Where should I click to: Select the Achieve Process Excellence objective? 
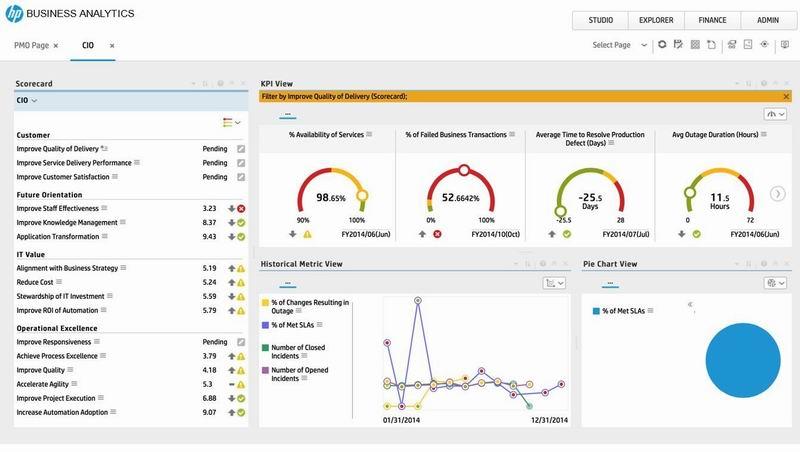(57, 356)
